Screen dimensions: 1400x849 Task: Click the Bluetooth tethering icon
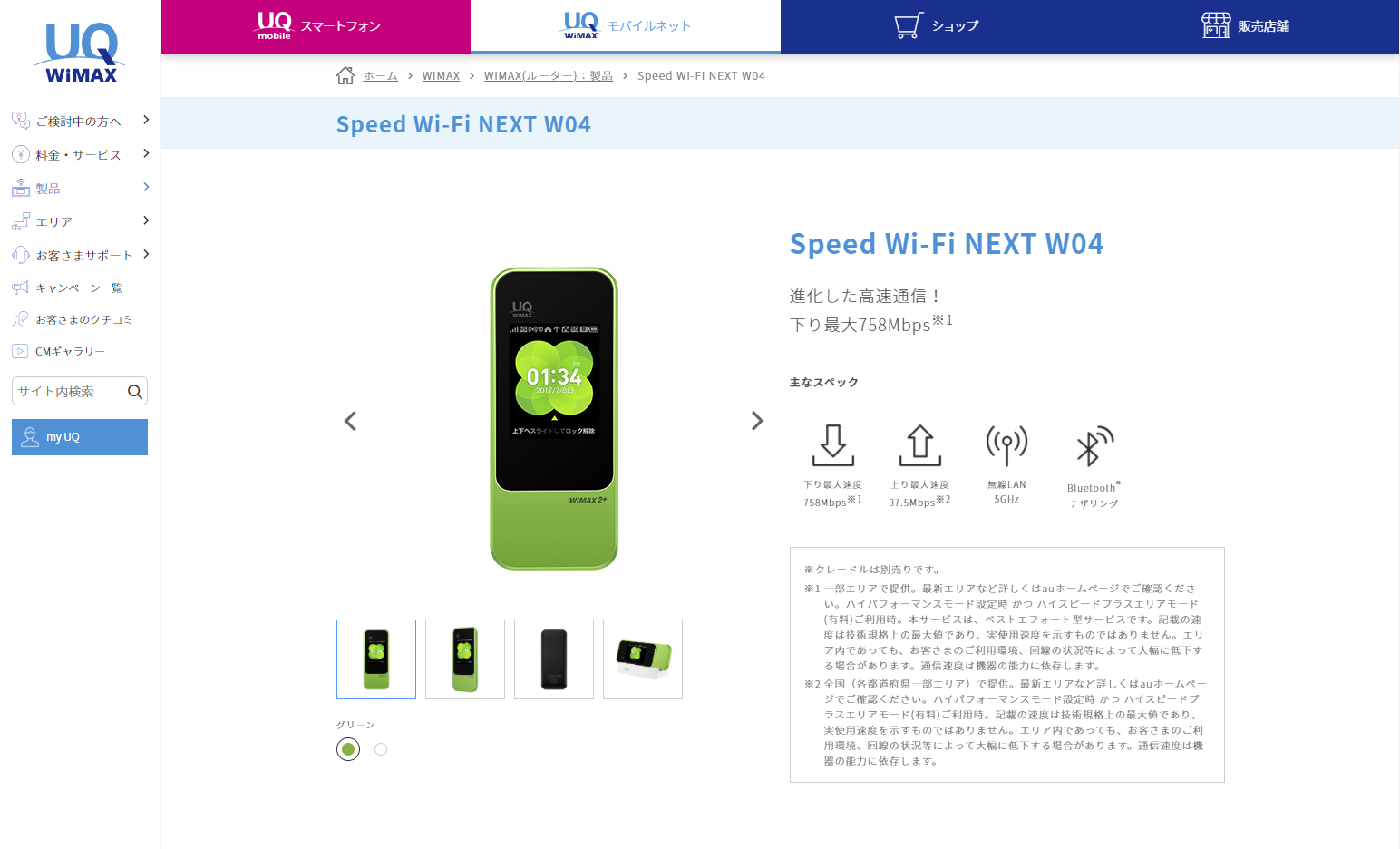1094,446
